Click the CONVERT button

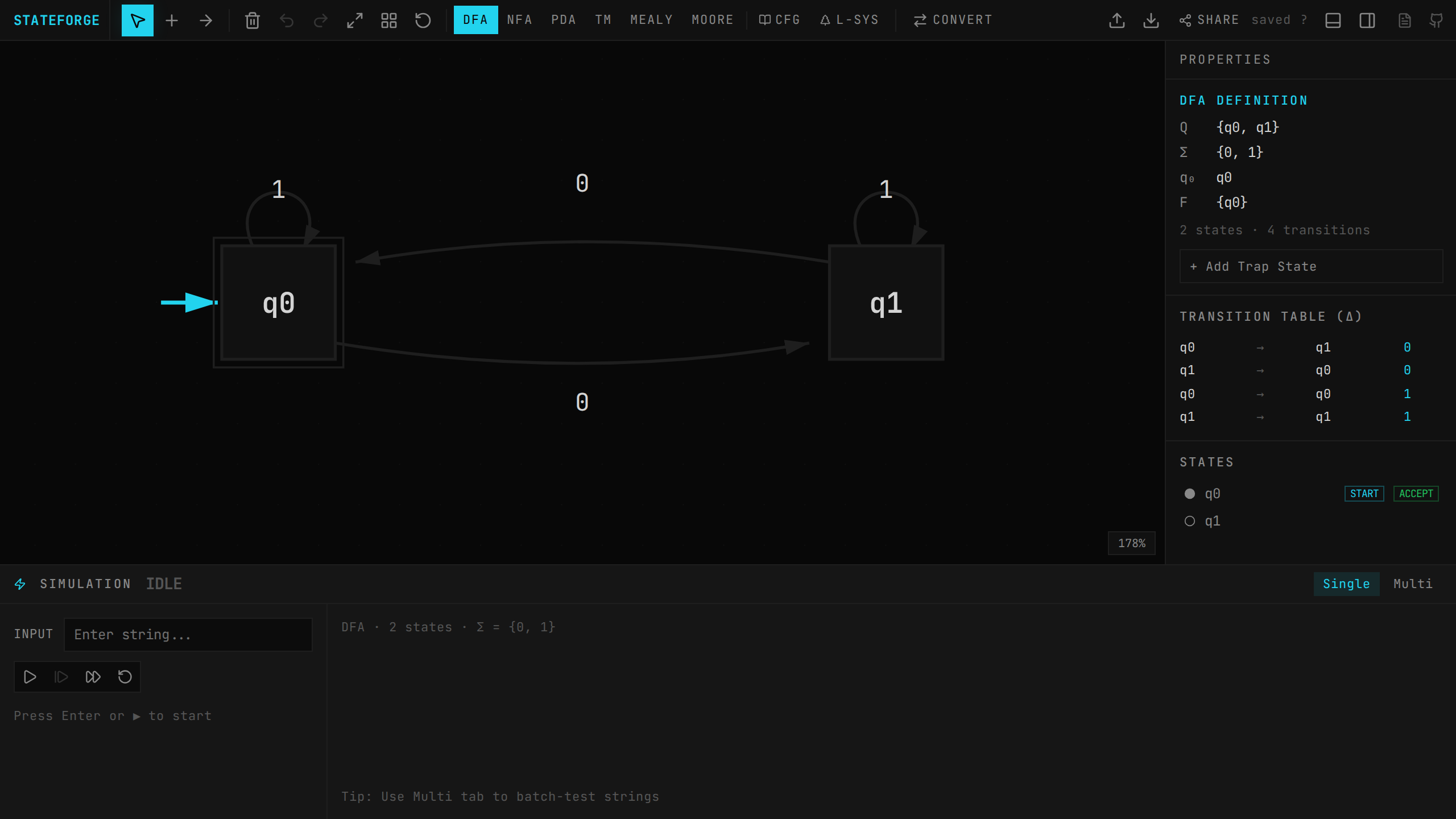[x=953, y=20]
